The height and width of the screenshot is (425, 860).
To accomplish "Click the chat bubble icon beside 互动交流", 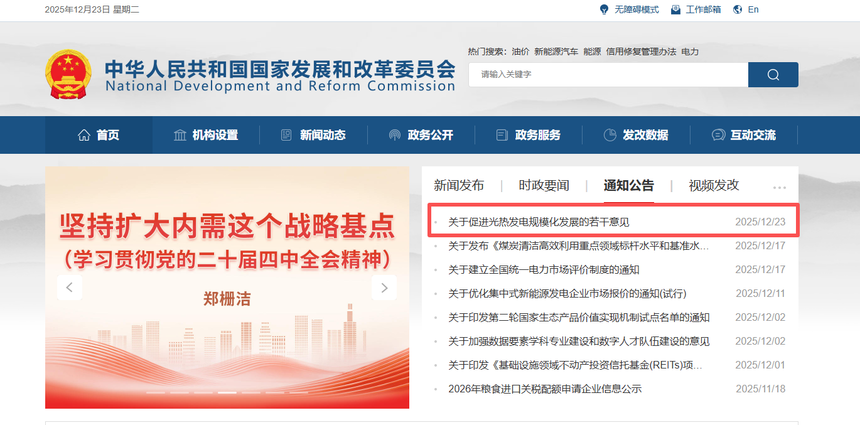I will pos(717,135).
